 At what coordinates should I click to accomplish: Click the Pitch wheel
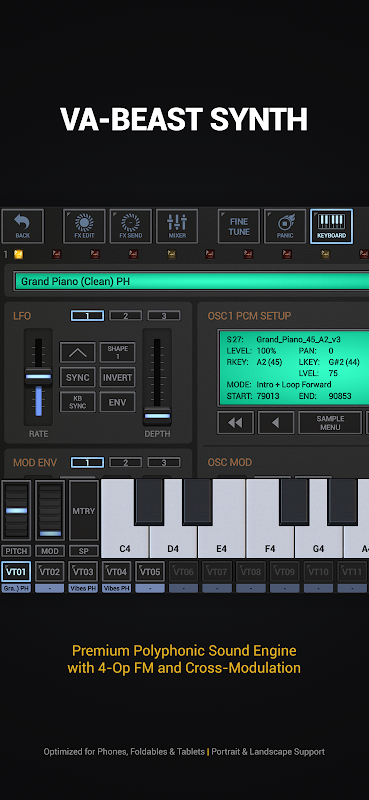pos(16,510)
